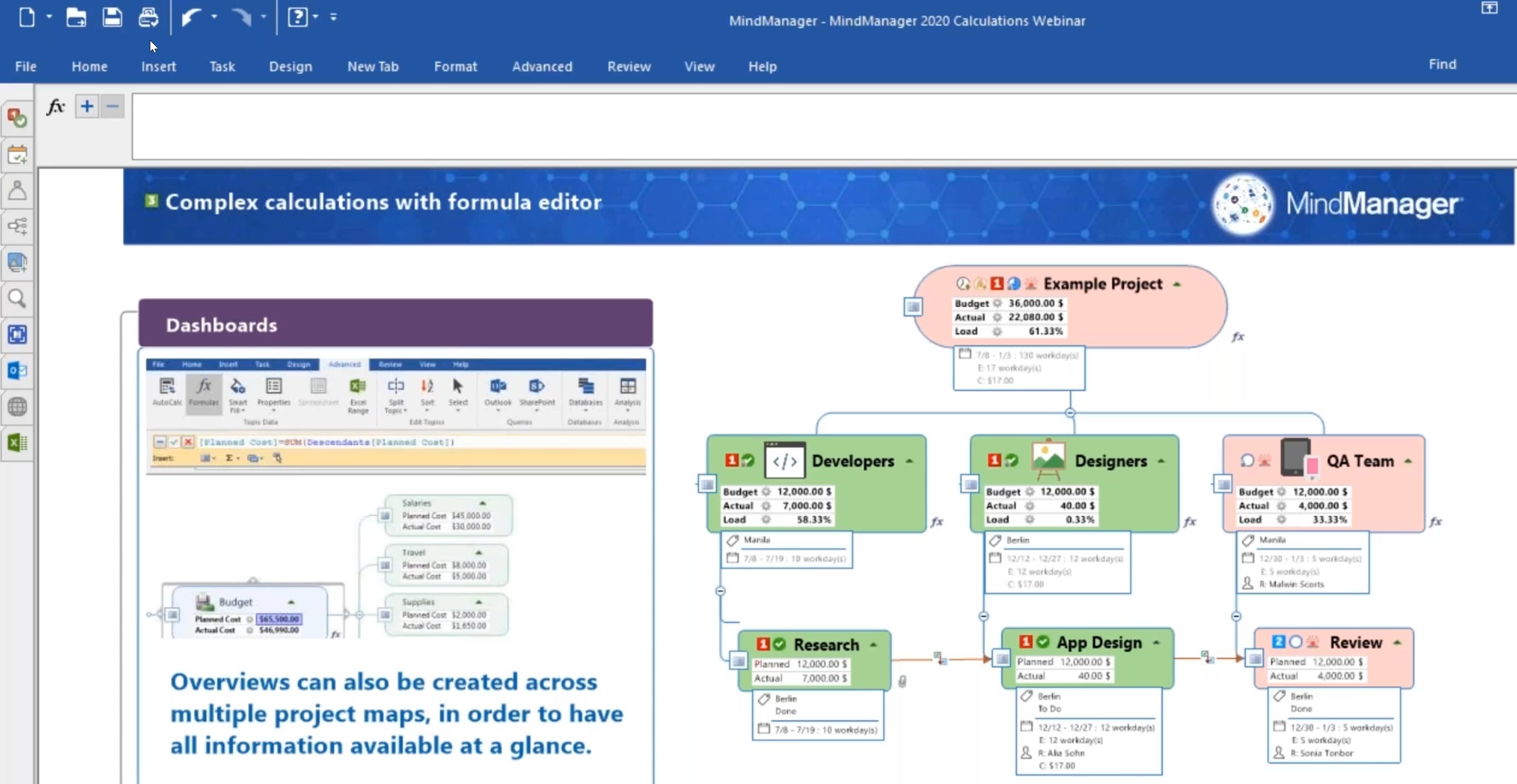Click the dashboard screenshot image in Dashboards
The width and height of the screenshot is (1517, 784).
(x=396, y=497)
